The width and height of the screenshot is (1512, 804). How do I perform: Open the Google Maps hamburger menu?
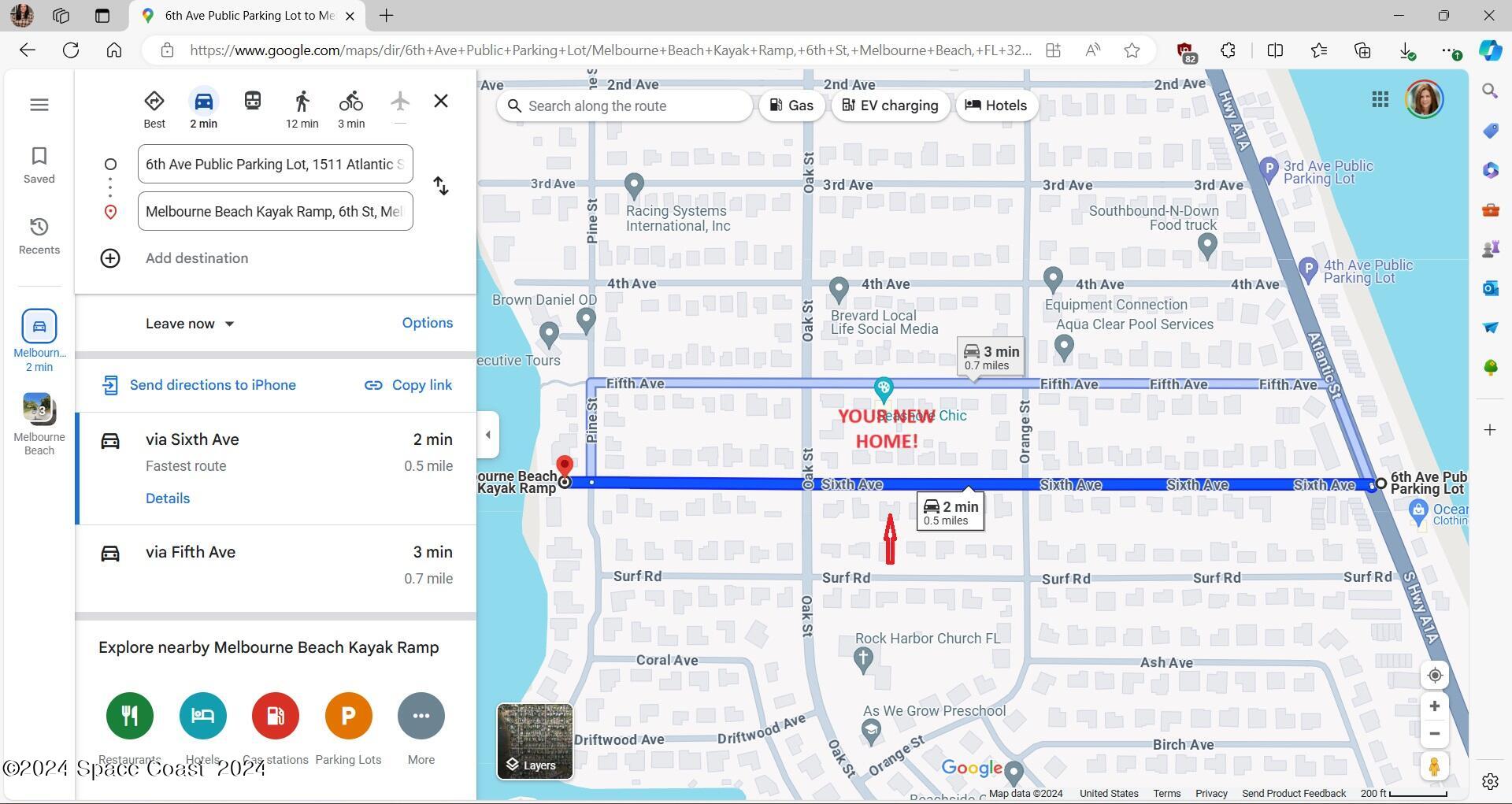pyautogui.click(x=39, y=105)
